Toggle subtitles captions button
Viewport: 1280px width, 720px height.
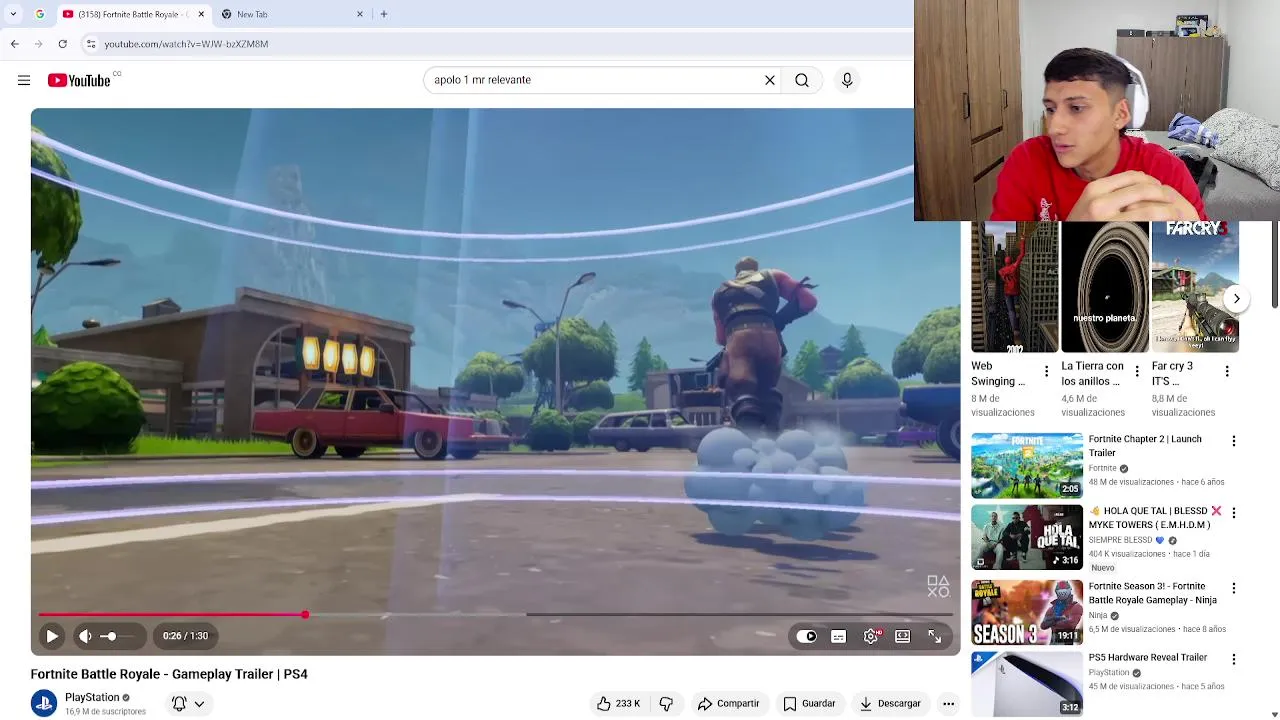pos(839,636)
